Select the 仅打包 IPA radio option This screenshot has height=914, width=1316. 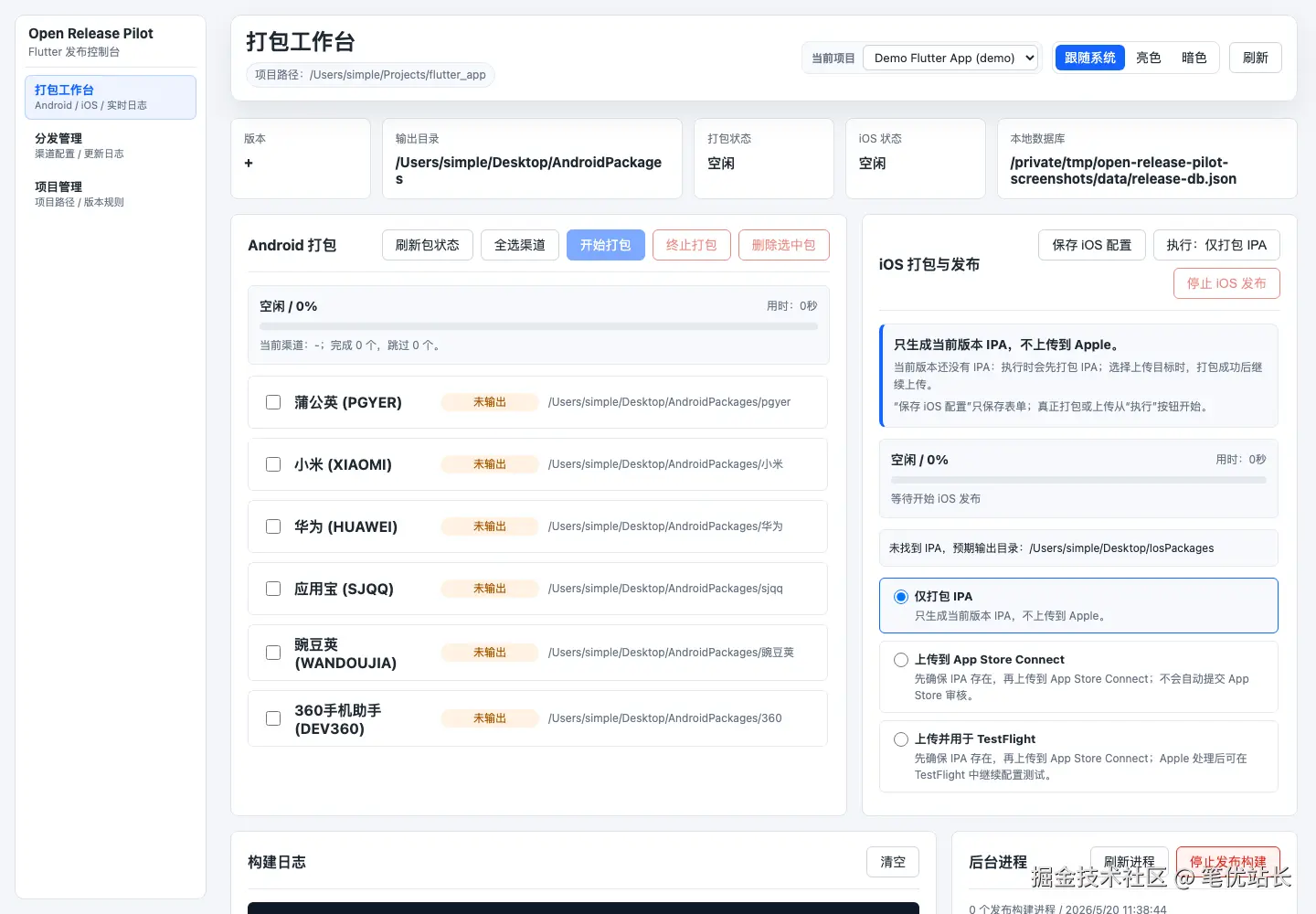(x=901, y=597)
